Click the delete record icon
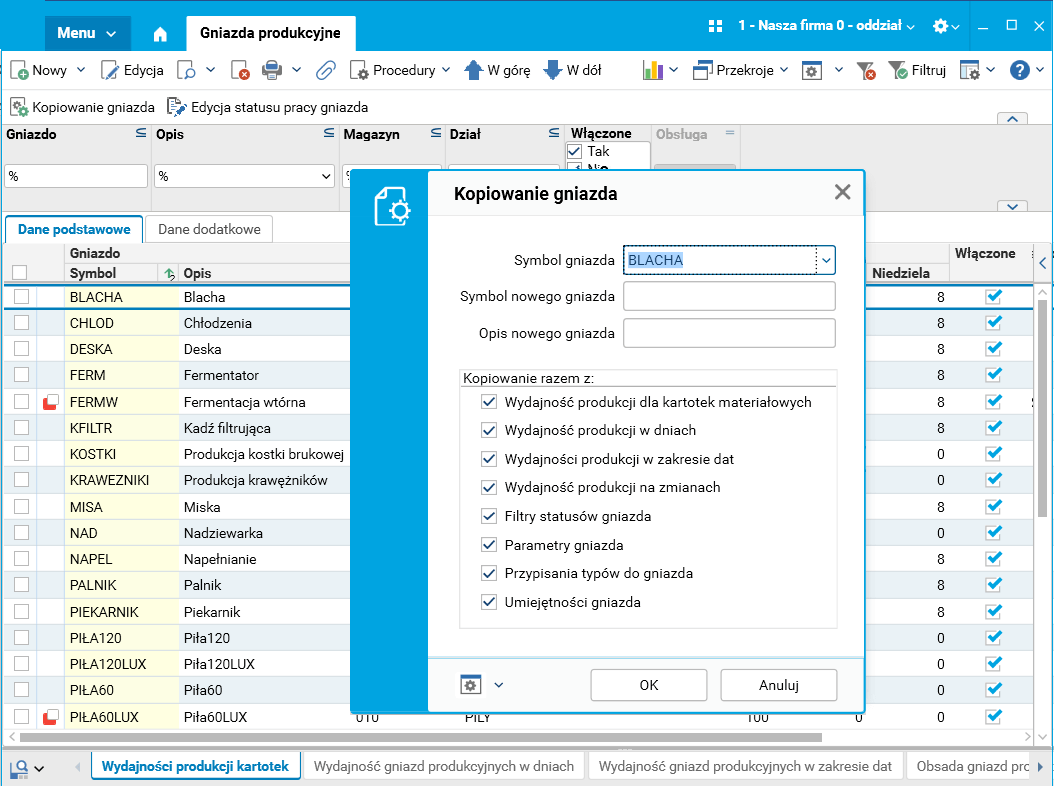The height and width of the screenshot is (786, 1054). (x=240, y=70)
